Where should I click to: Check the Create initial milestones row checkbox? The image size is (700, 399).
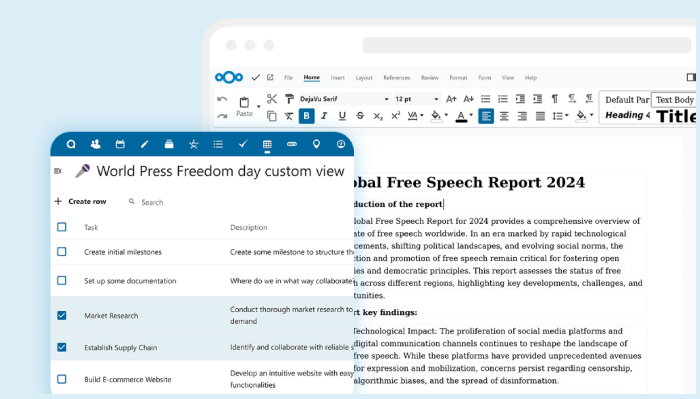pos(62,252)
